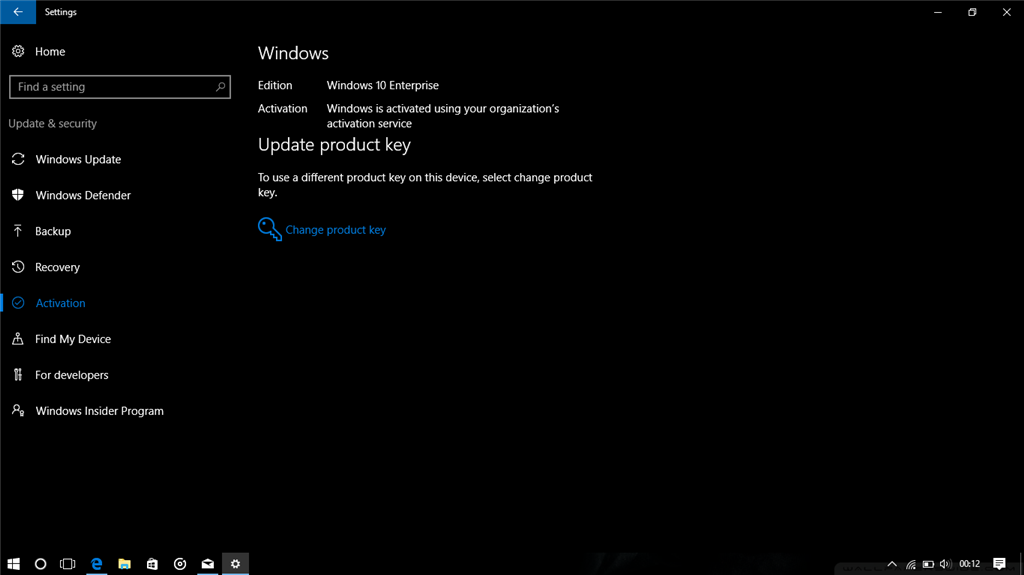Click the Home label in sidebar
Viewport: 1024px width, 575px height.
pos(50,52)
